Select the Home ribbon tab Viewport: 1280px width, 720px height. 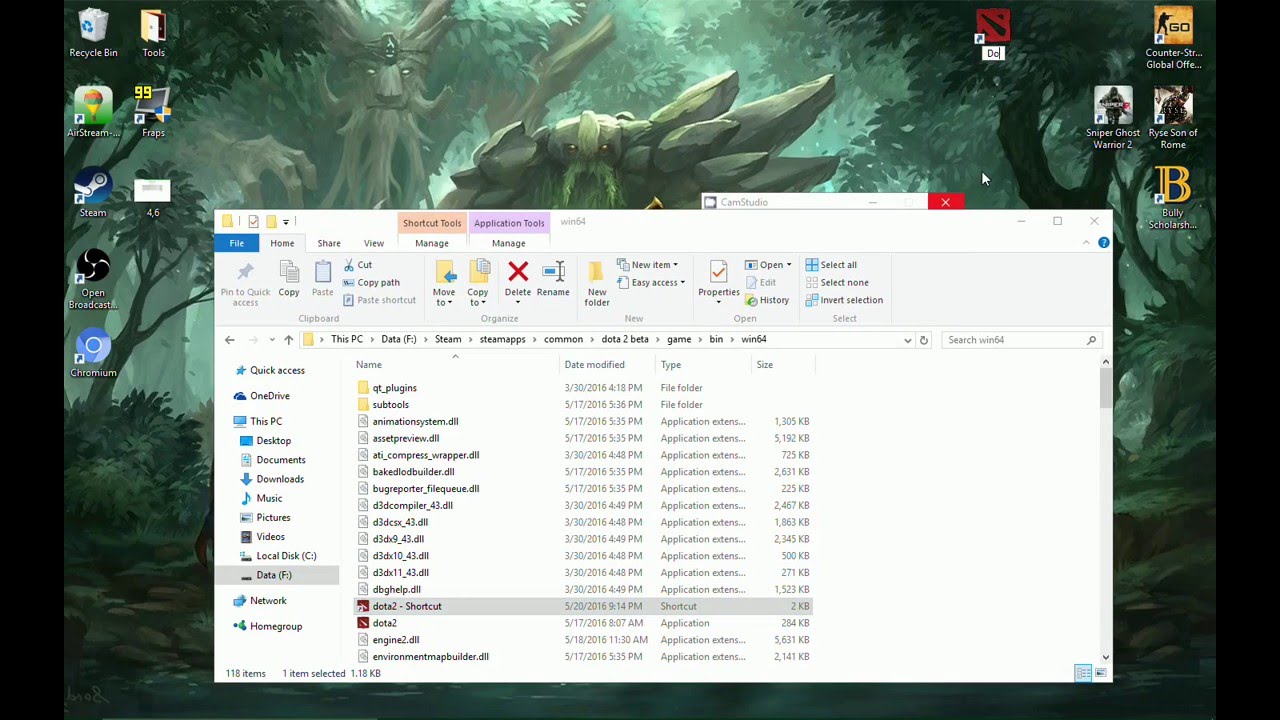coord(282,243)
